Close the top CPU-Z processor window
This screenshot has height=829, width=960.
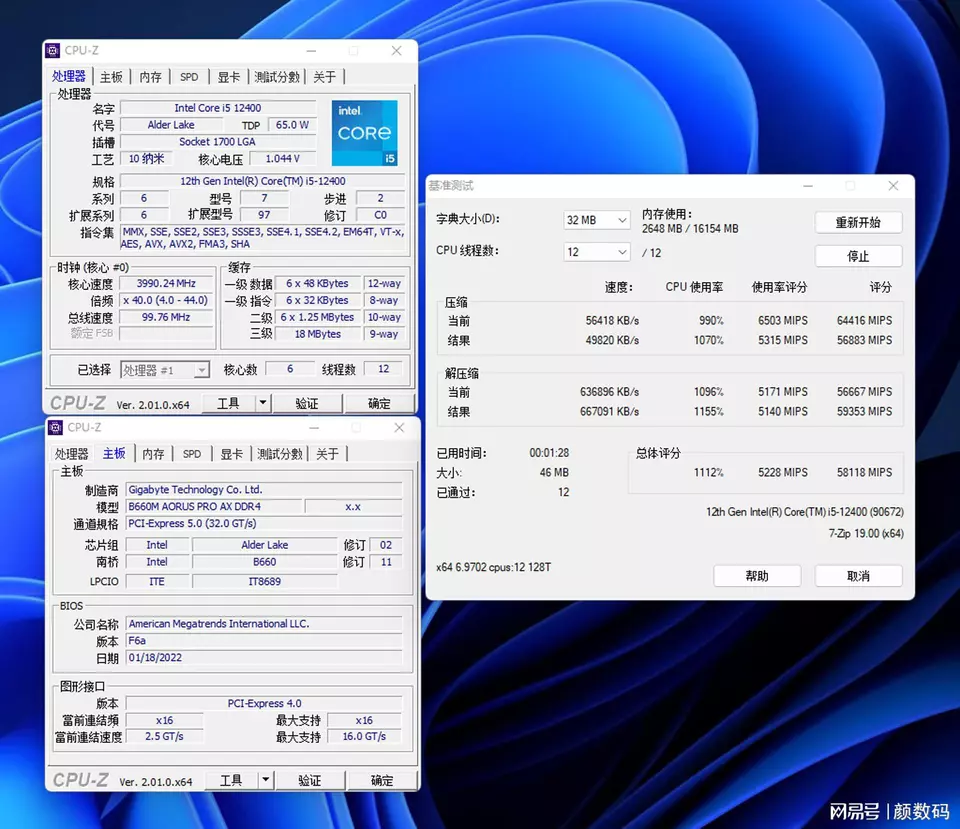tap(397, 51)
